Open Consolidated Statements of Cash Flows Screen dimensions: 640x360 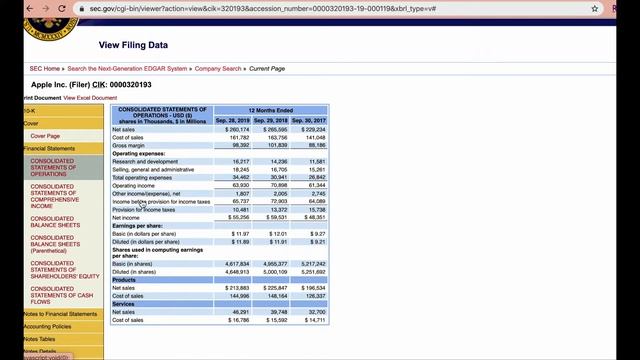tap(62, 295)
